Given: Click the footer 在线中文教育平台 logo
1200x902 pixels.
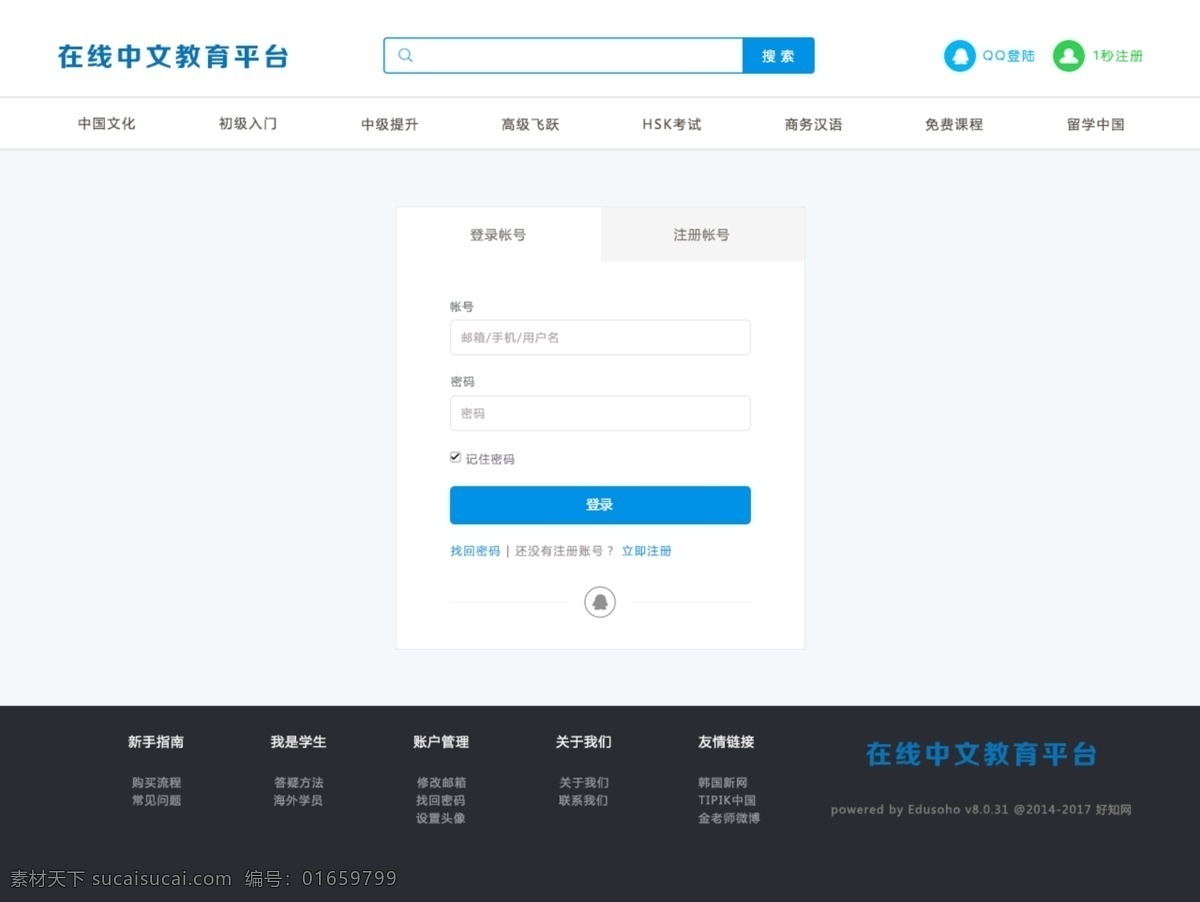Looking at the screenshot, I should pyautogui.click(x=981, y=754).
